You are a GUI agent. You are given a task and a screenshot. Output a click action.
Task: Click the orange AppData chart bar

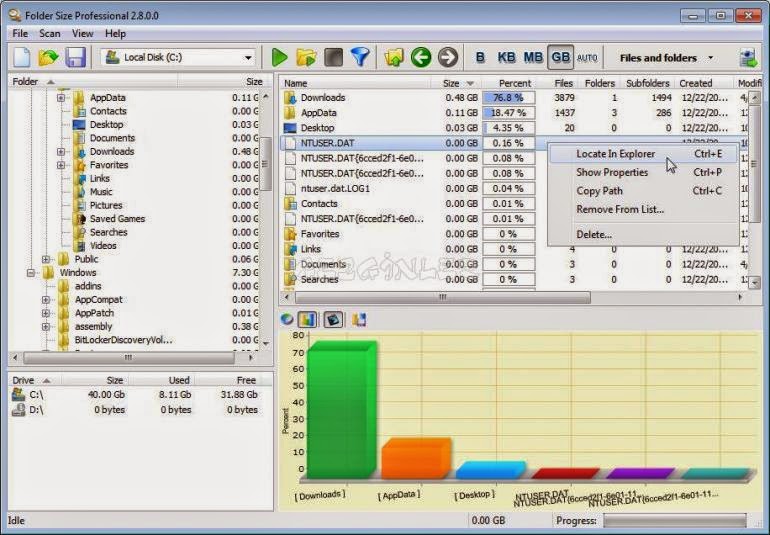click(416, 458)
